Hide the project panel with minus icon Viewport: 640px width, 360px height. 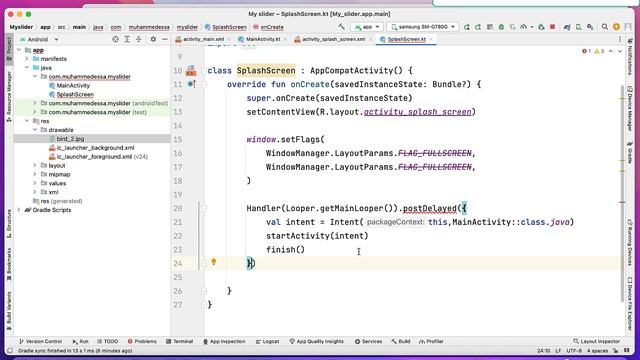pyautogui.click(x=164, y=39)
